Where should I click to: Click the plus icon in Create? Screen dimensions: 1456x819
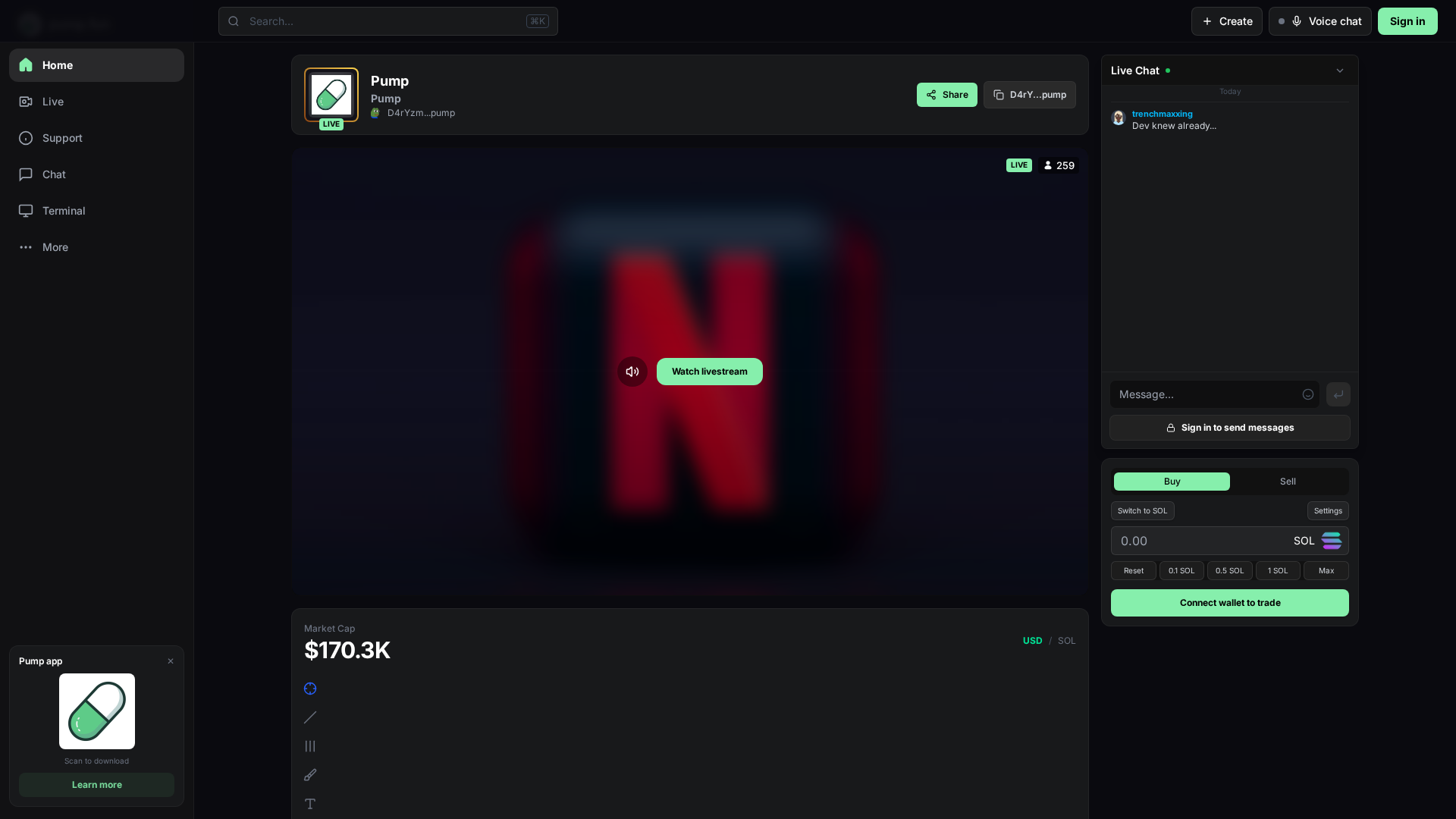[x=1207, y=21]
